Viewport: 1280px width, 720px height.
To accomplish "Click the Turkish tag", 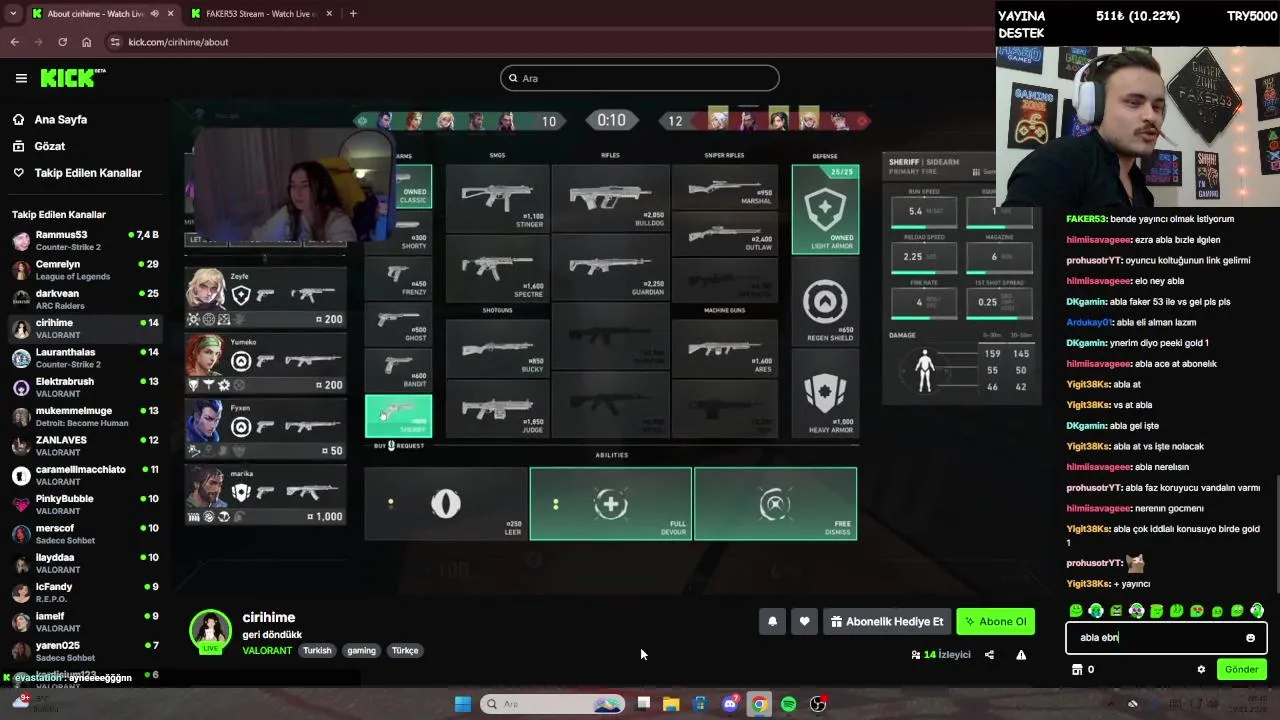I will [317, 650].
